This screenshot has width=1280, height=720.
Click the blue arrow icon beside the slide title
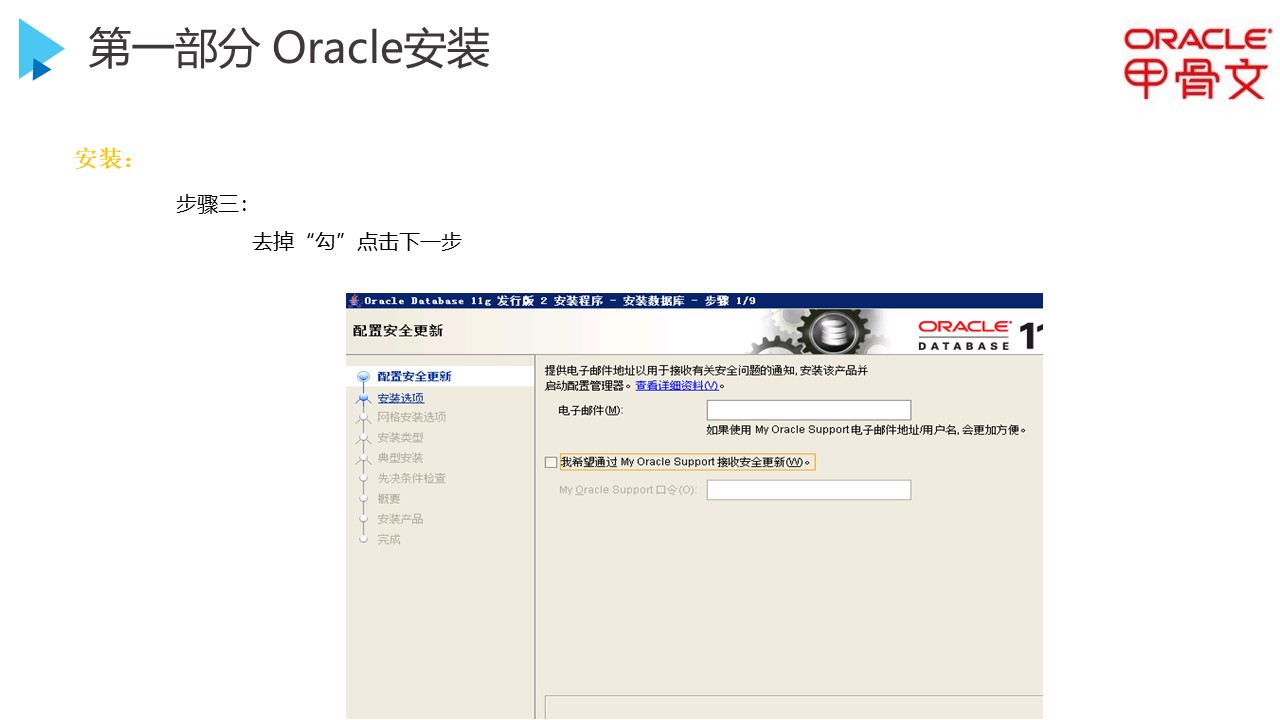pos(41,49)
